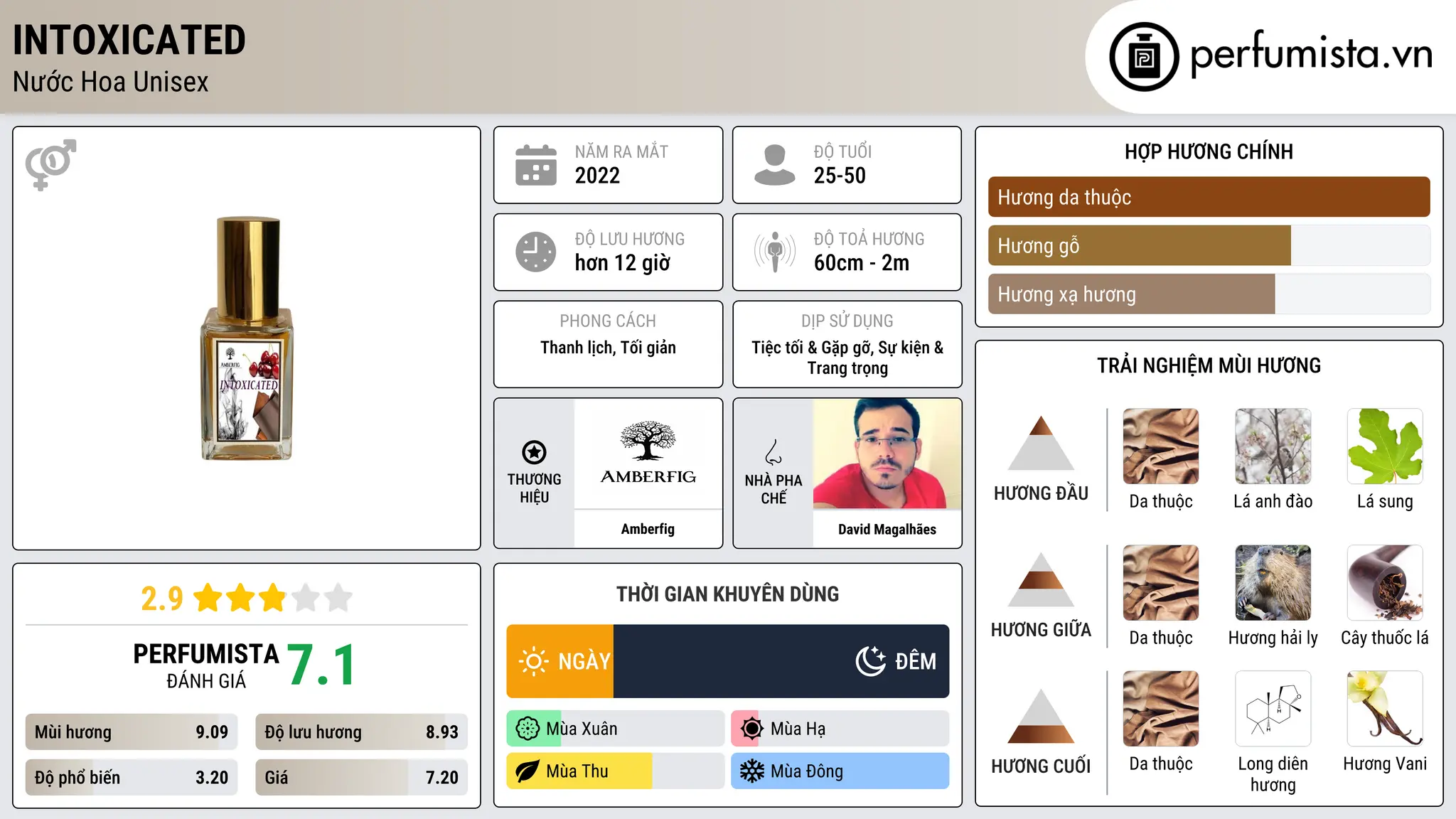Viewport: 1456px width, 819px height.
Task: Click the Mùa Đông season label
Action: tap(807, 771)
